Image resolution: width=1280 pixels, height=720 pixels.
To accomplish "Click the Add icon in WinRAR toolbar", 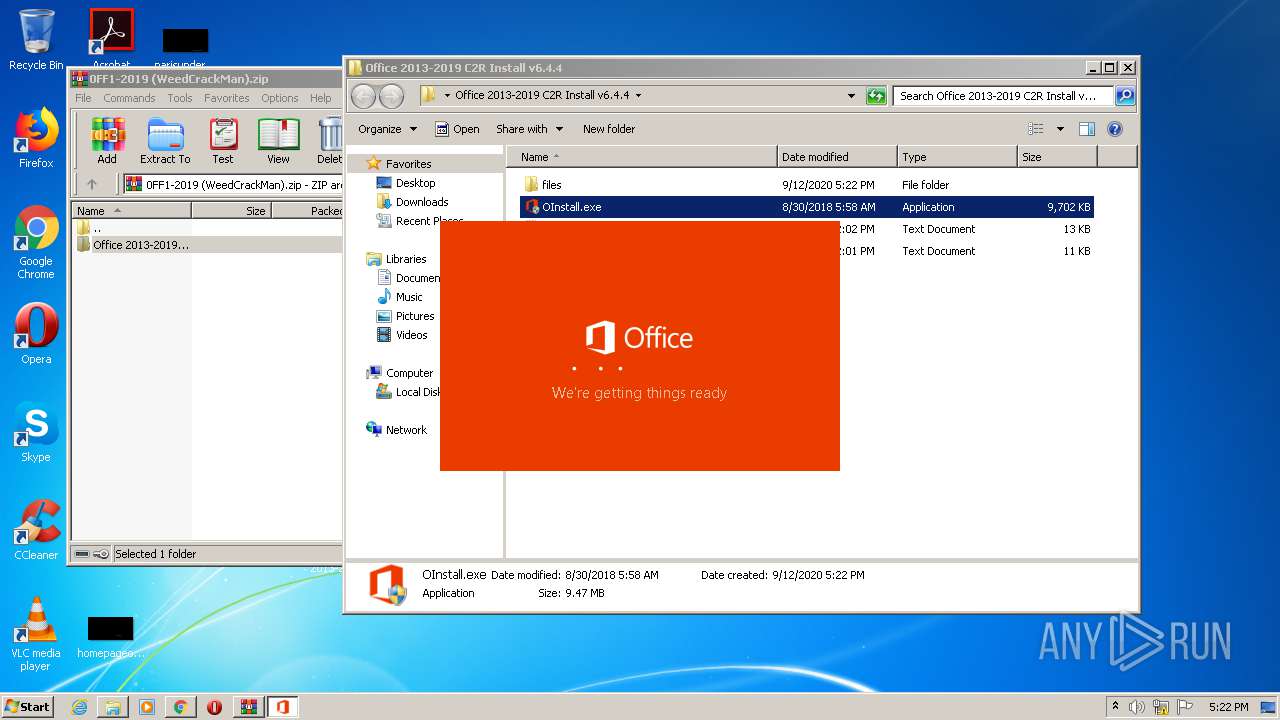I will pyautogui.click(x=107, y=140).
